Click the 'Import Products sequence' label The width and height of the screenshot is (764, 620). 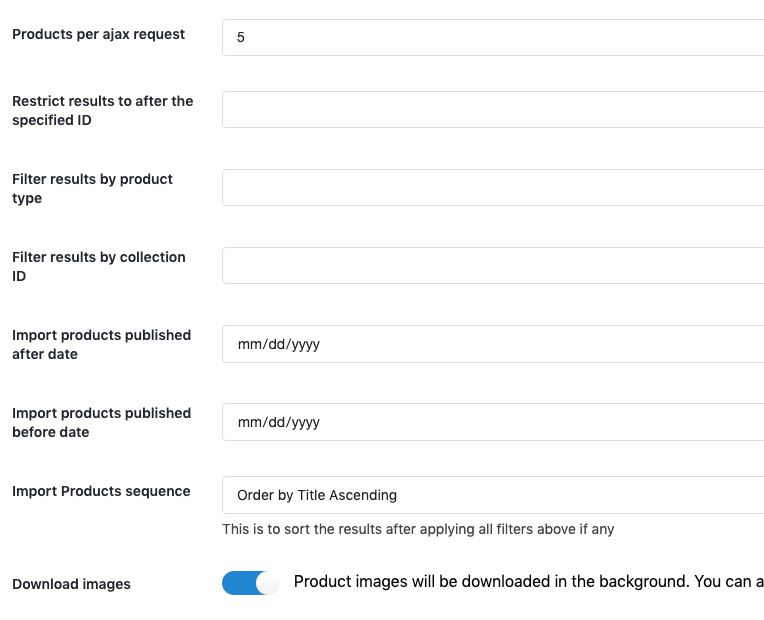(x=101, y=491)
